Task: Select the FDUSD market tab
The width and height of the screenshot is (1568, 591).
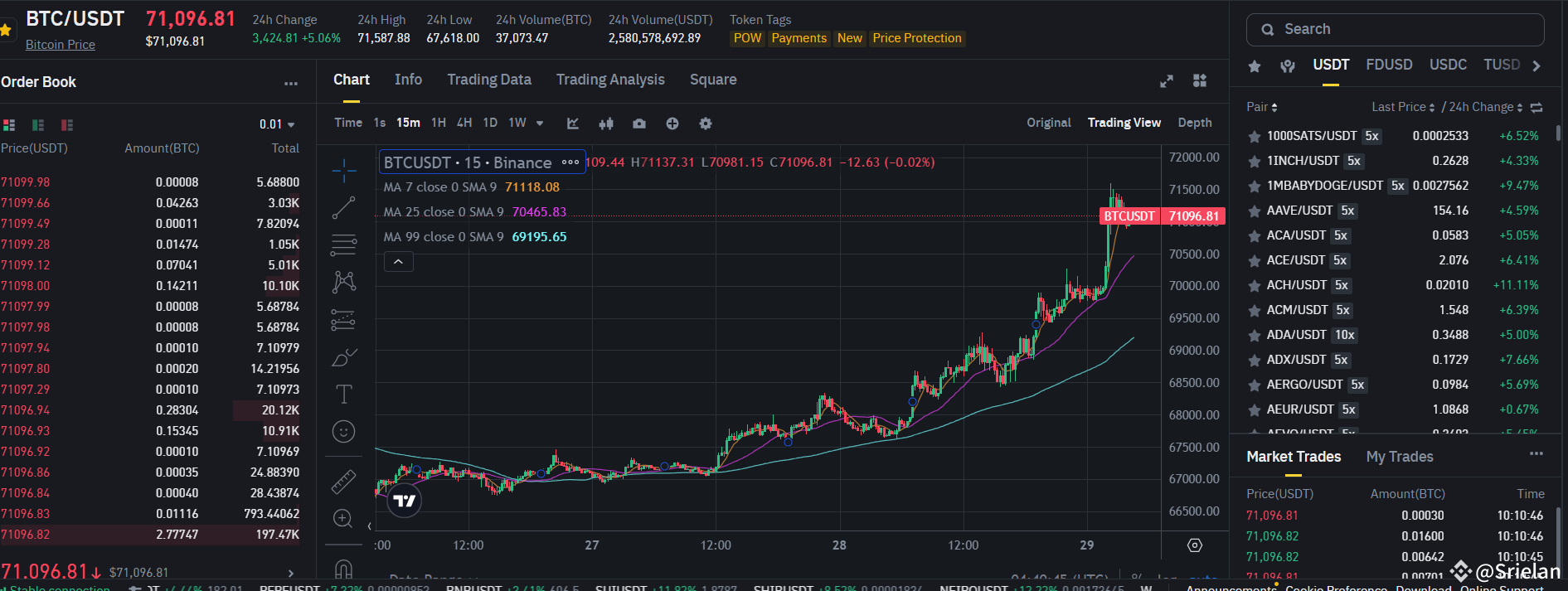Action: (1389, 65)
